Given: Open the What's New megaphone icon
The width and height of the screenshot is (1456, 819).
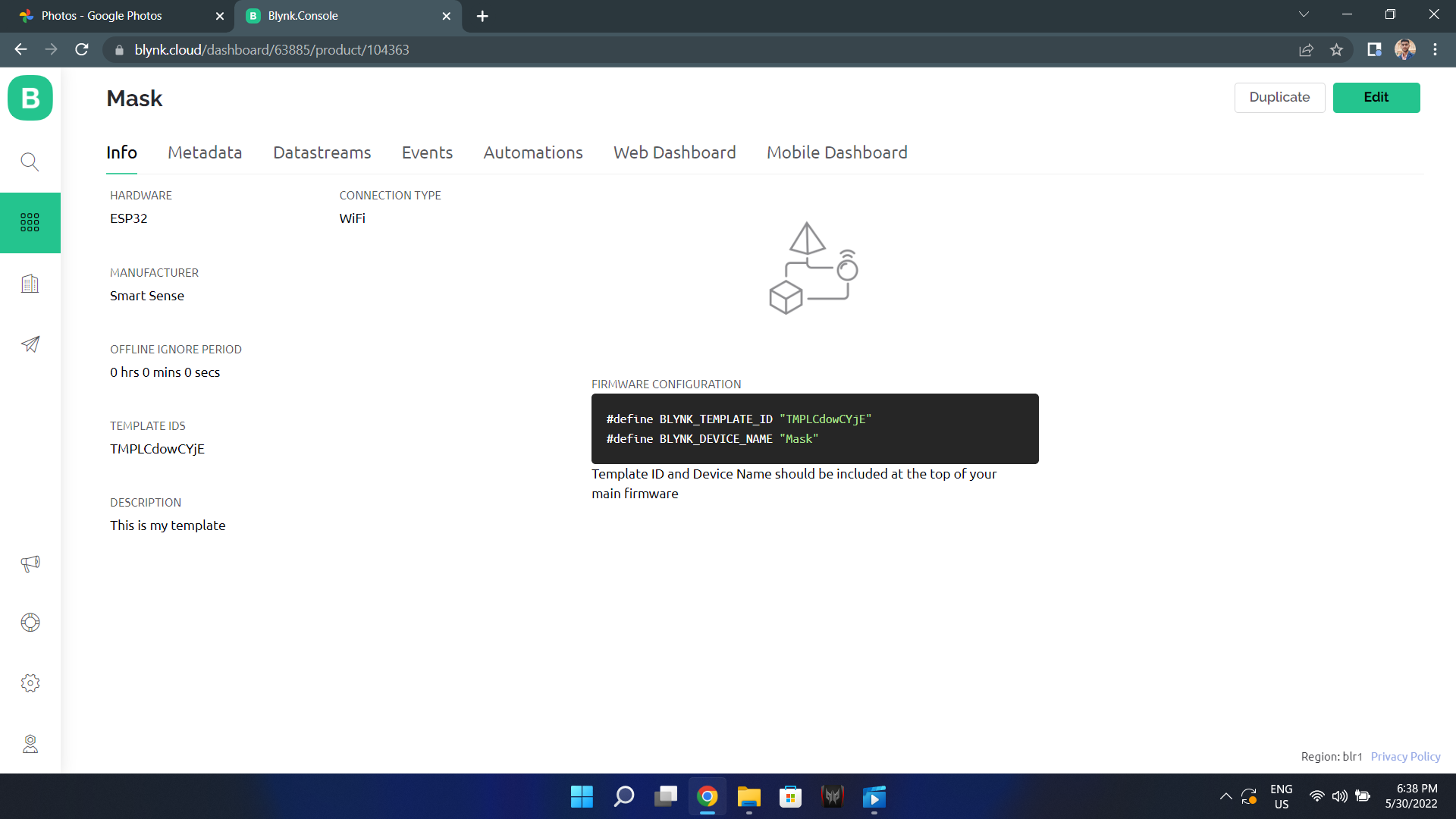Looking at the screenshot, I should point(30,564).
